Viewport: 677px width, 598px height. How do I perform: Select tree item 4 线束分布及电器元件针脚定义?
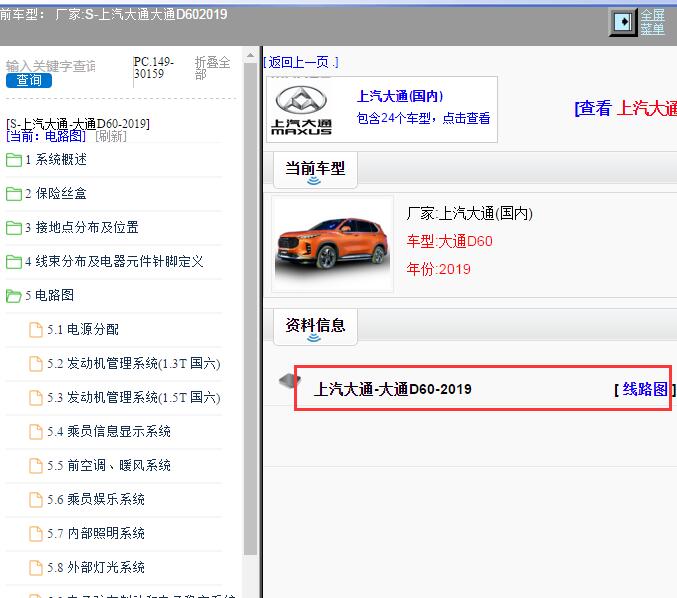[114, 262]
